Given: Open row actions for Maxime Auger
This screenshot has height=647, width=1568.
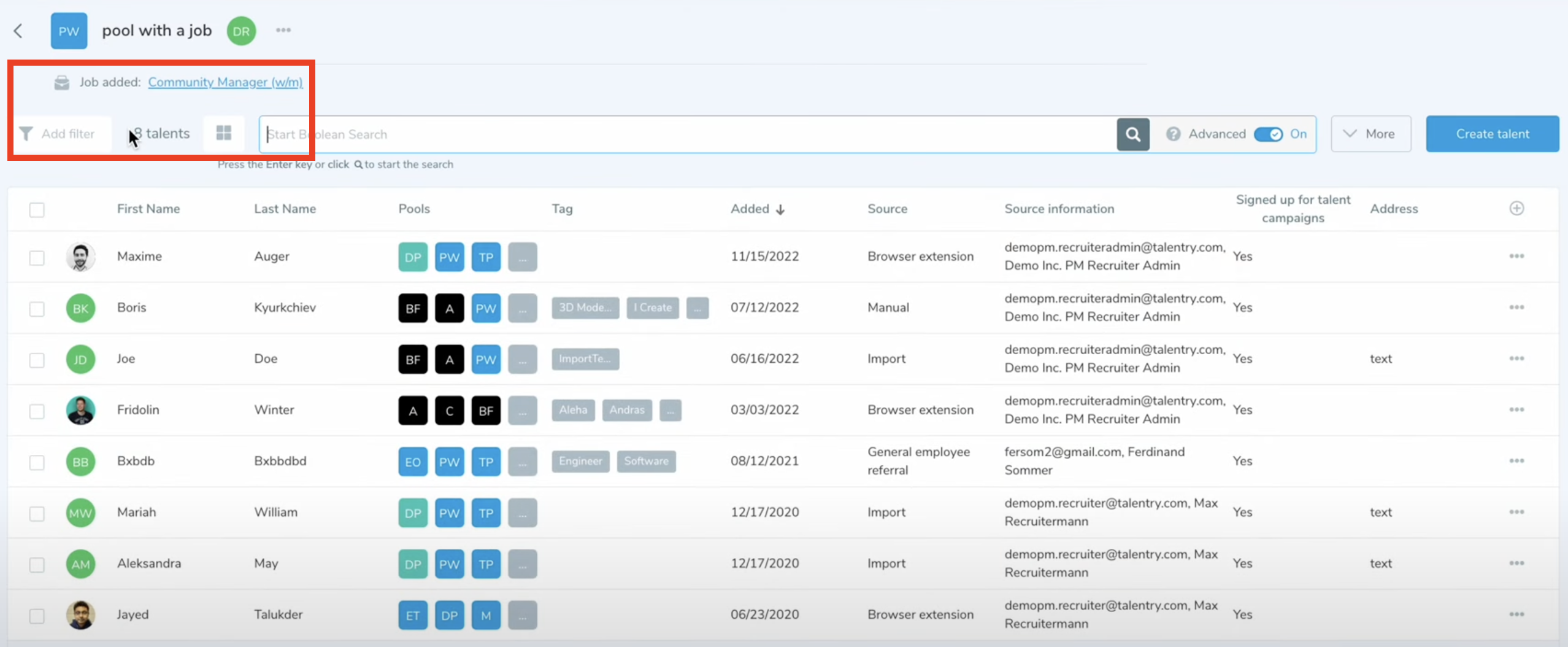Looking at the screenshot, I should (x=1516, y=256).
